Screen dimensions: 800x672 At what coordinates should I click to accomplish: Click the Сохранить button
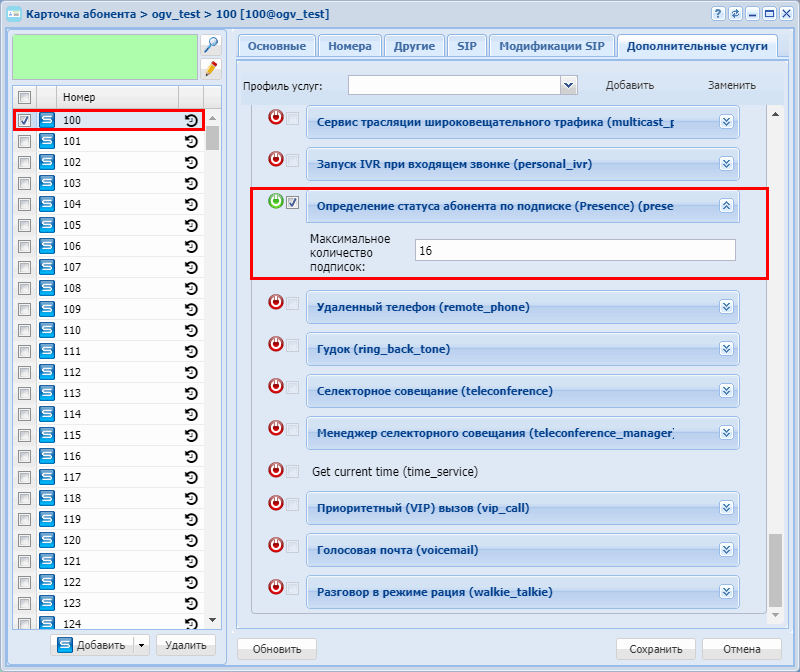click(655, 649)
